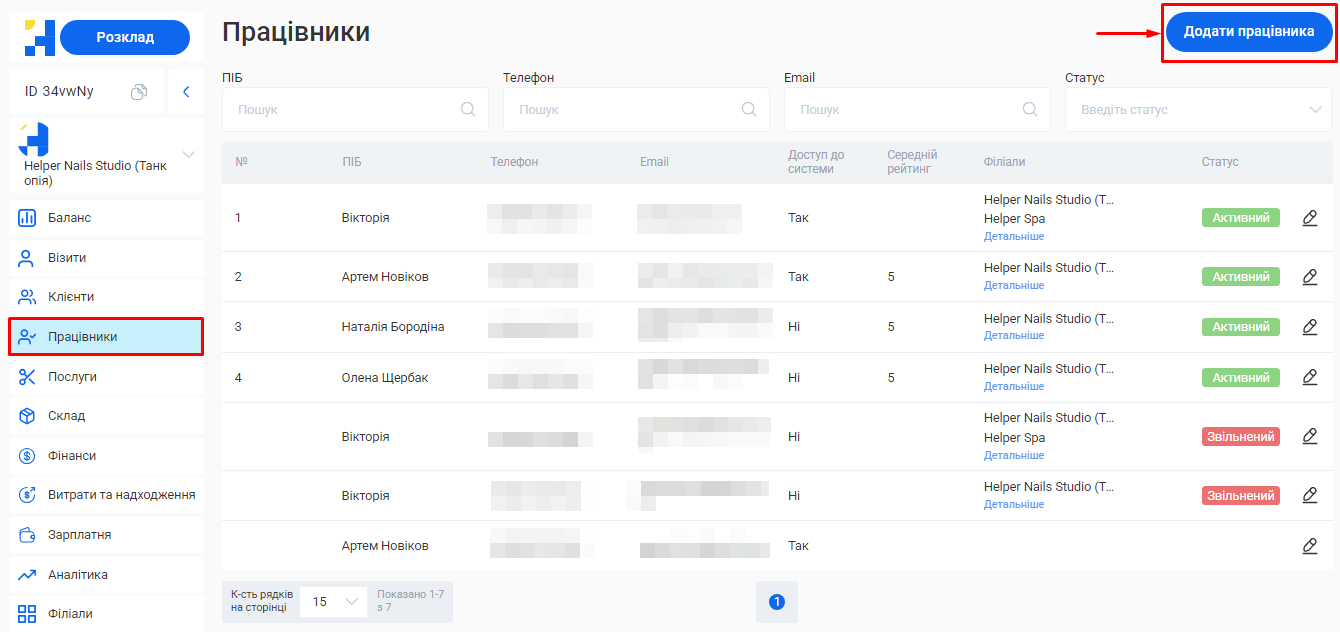Click the Телефон search field

pyautogui.click(x=625, y=110)
